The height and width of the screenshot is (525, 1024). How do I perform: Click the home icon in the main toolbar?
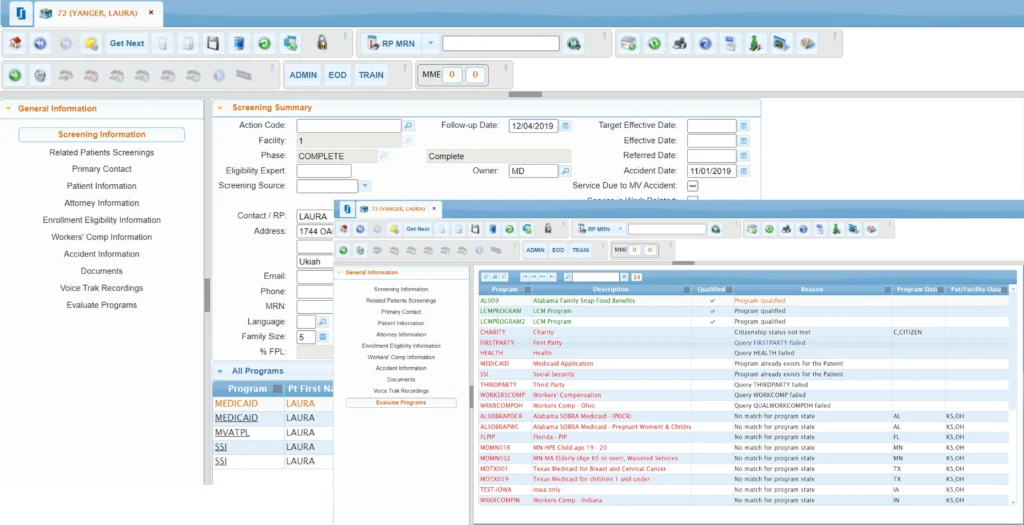(16, 44)
